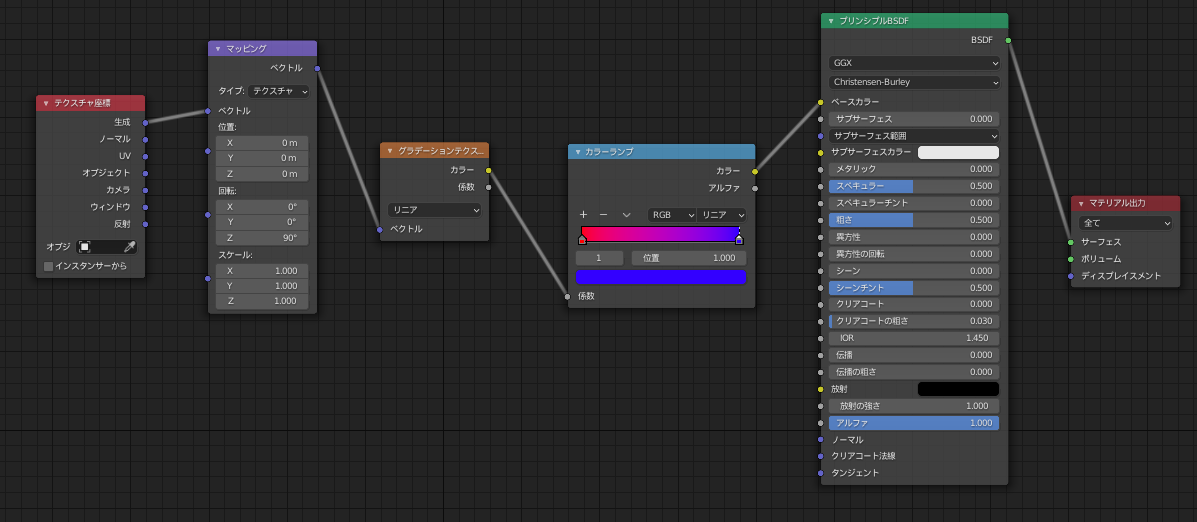Open the GGX distribution dropdown

(x=914, y=63)
